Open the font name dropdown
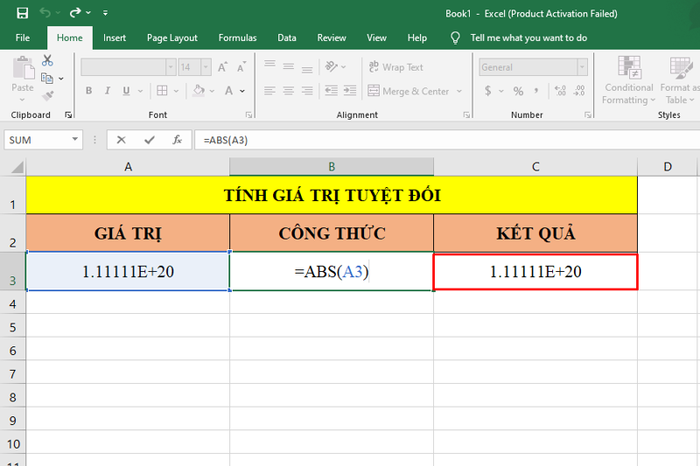 (171, 67)
